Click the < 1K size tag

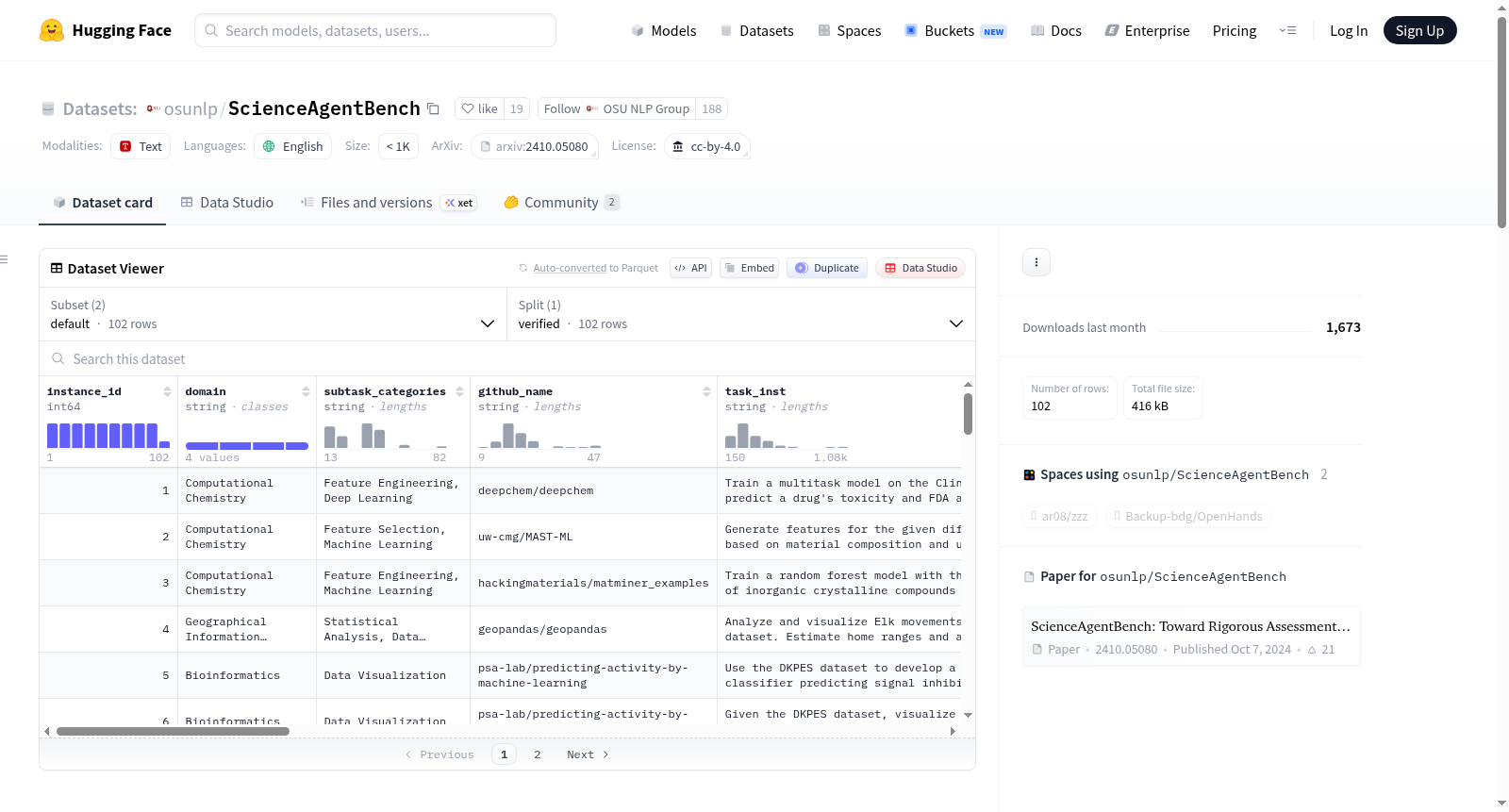point(398,146)
